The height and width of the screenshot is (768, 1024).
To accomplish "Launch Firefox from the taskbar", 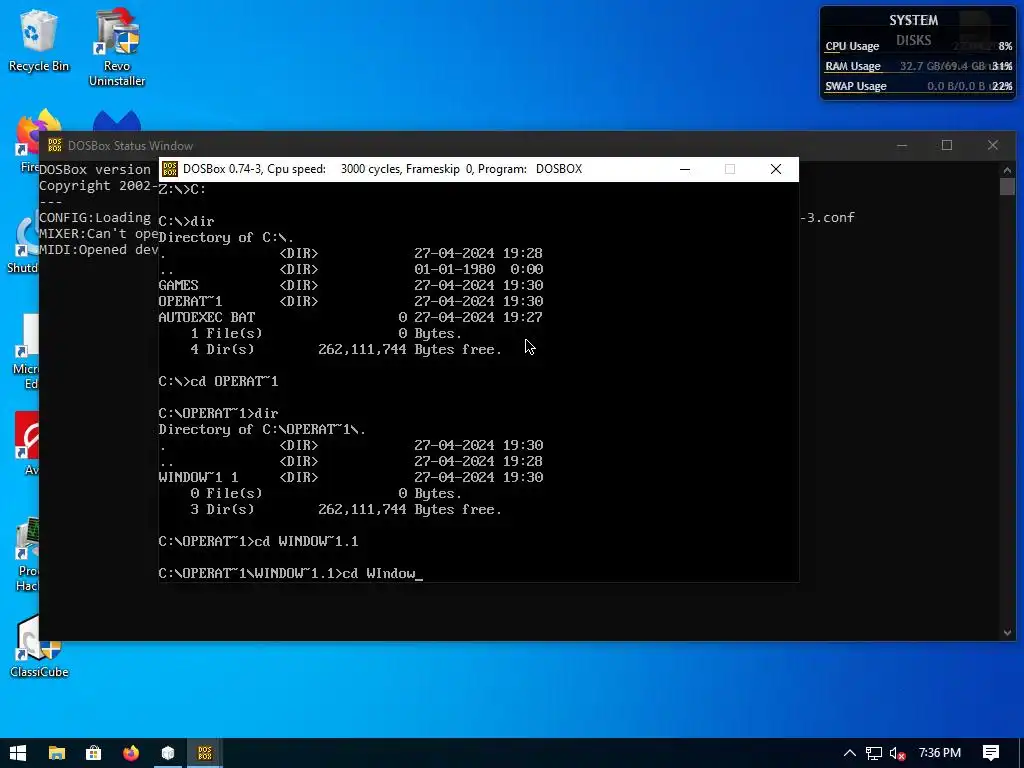I will (x=131, y=753).
